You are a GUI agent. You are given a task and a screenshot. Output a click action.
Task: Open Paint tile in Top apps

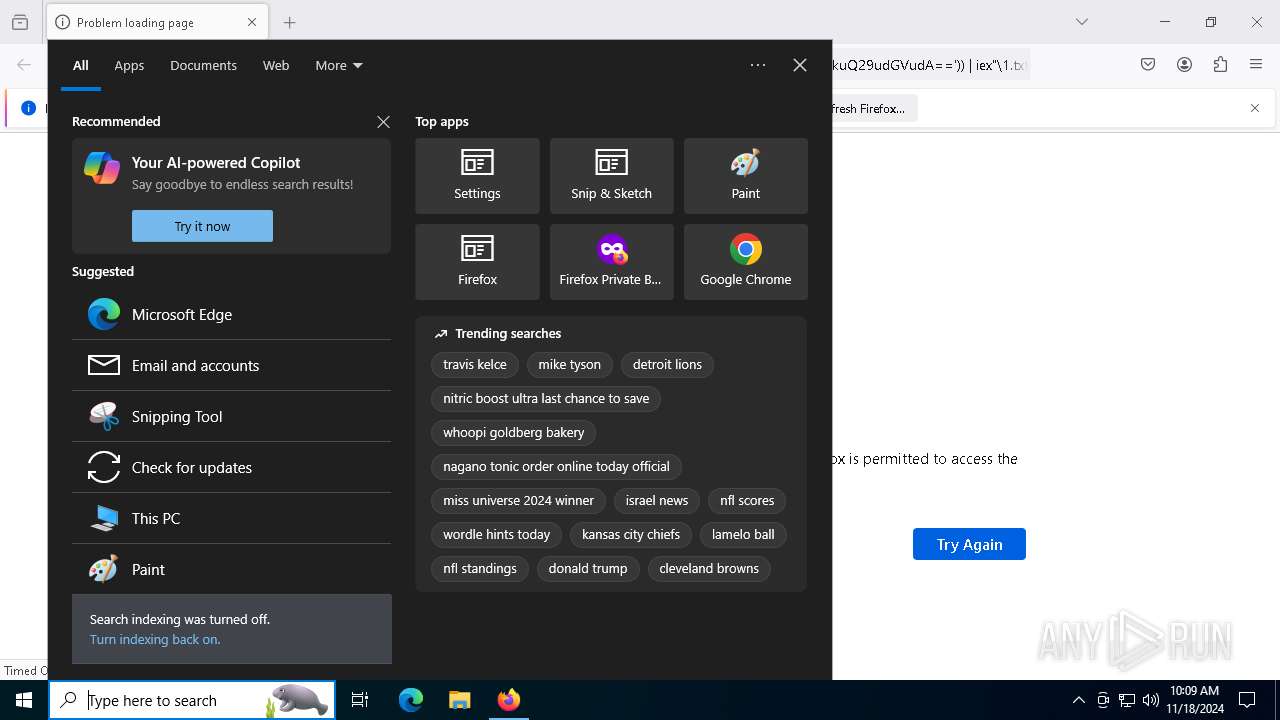click(745, 176)
